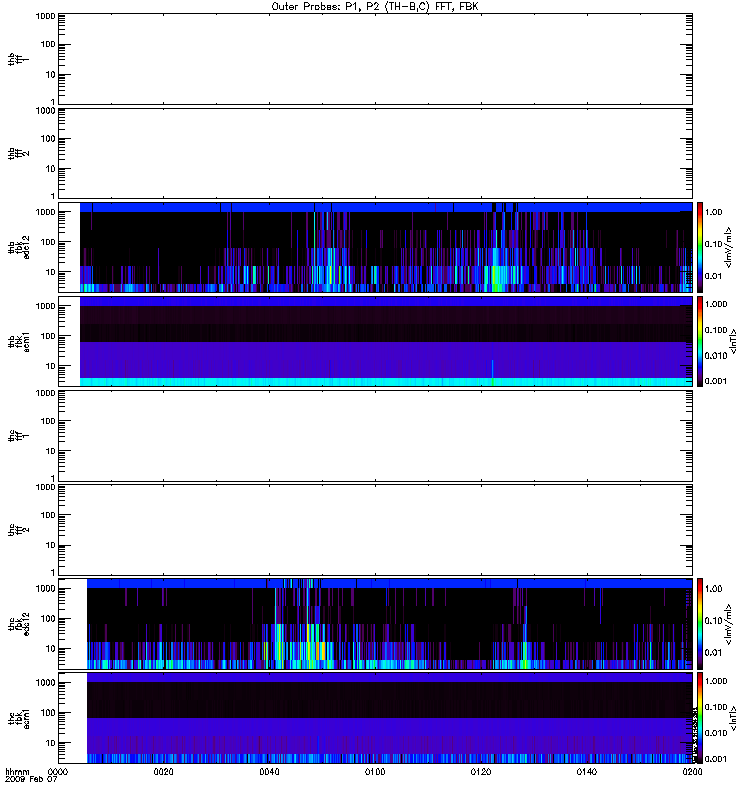Click the 0020 time axis label
Viewport: 750px width, 800px height.
tap(163, 772)
